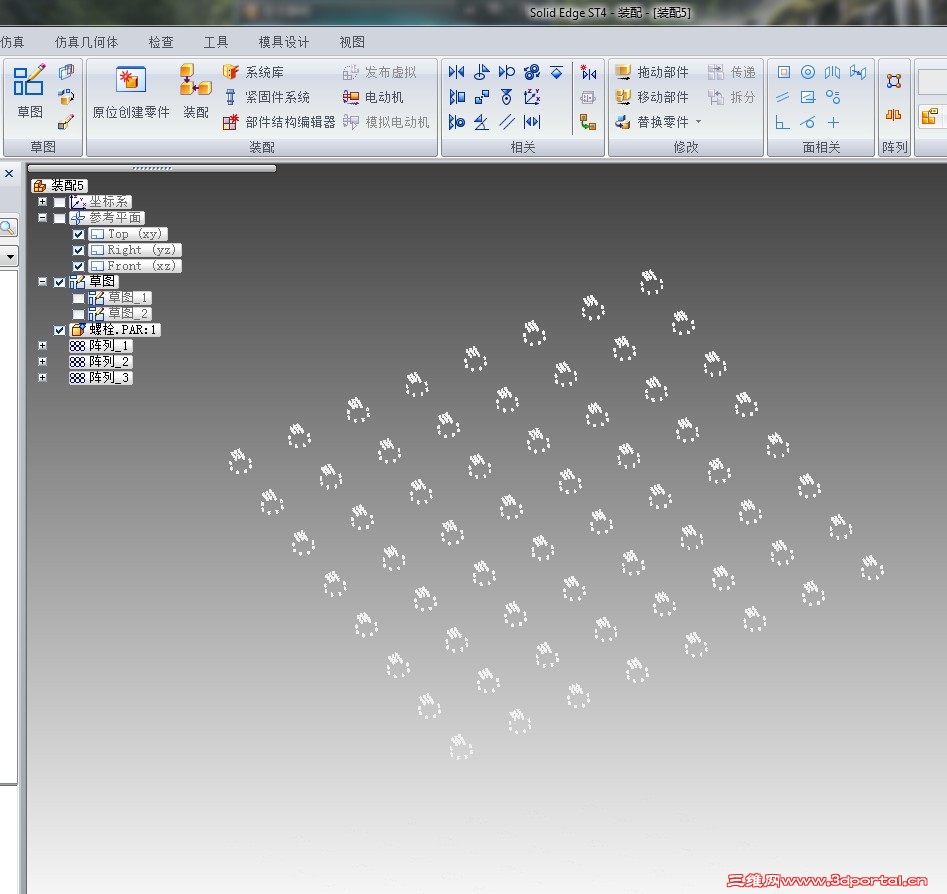The image size is (947, 894).
Task: Open the 模具设计 ribbon tab
Action: click(x=284, y=42)
